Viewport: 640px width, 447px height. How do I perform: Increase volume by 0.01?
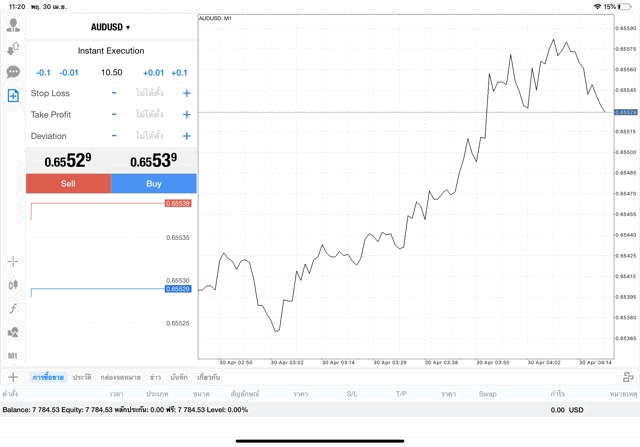pos(153,73)
